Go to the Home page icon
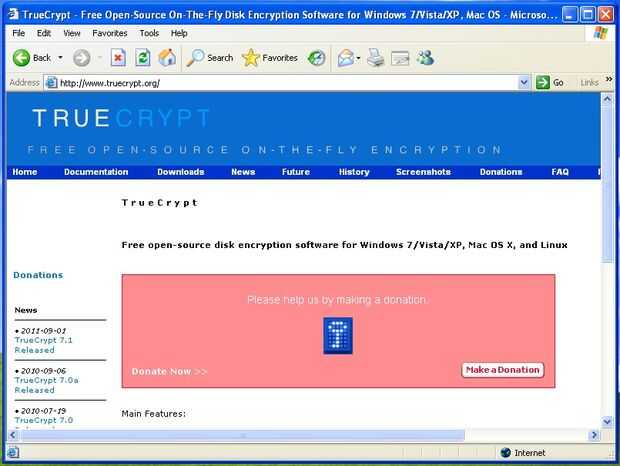This screenshot has width=620, height=466. pos(167,58)
